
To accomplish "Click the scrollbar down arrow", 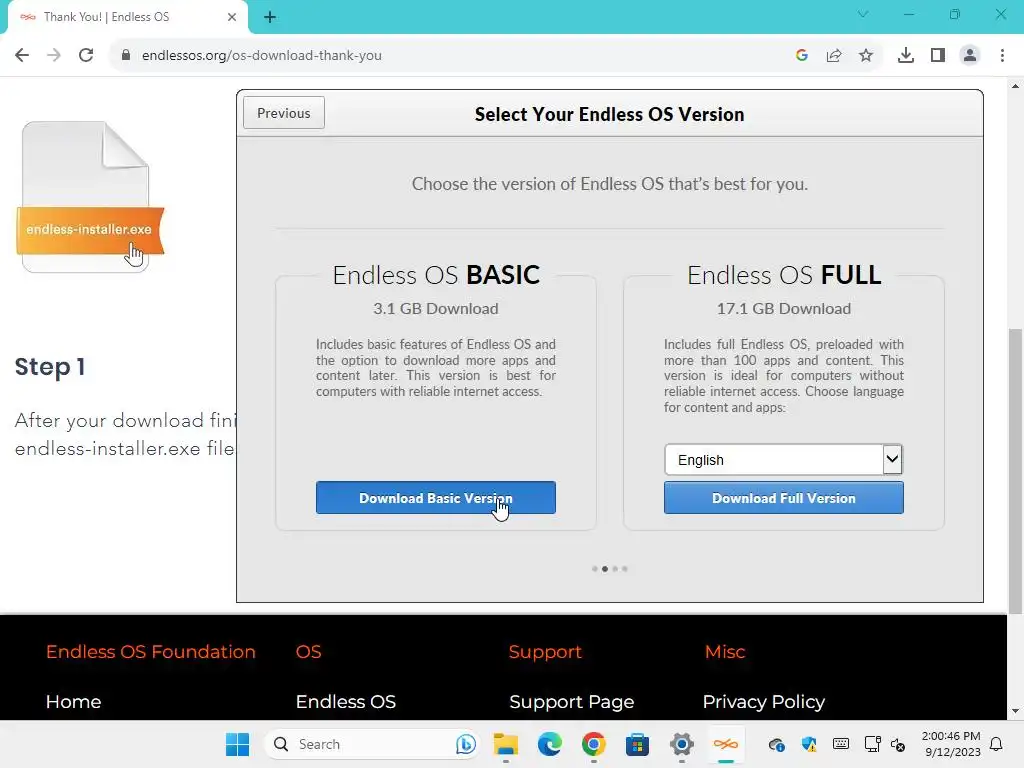I will coord(1015,711).
